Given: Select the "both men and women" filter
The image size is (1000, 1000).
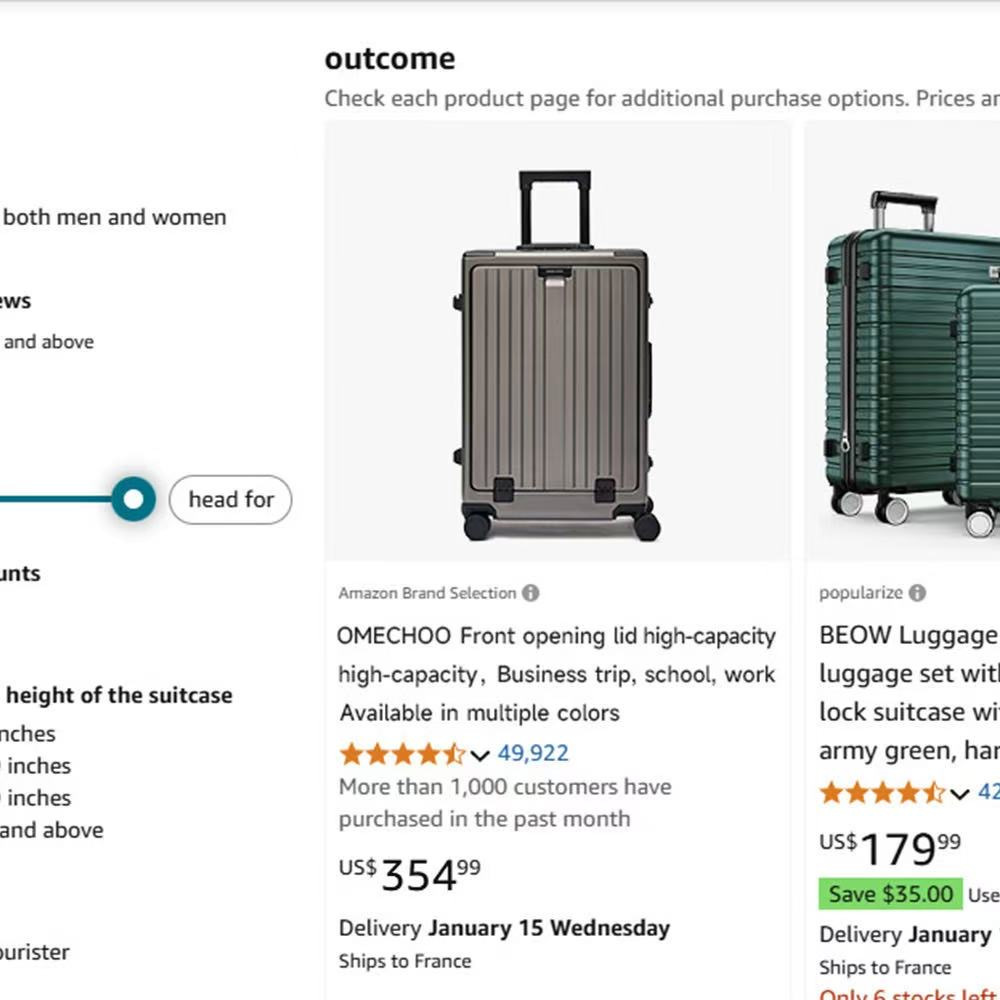Looking at the screenshot, I should coord(115,217).
